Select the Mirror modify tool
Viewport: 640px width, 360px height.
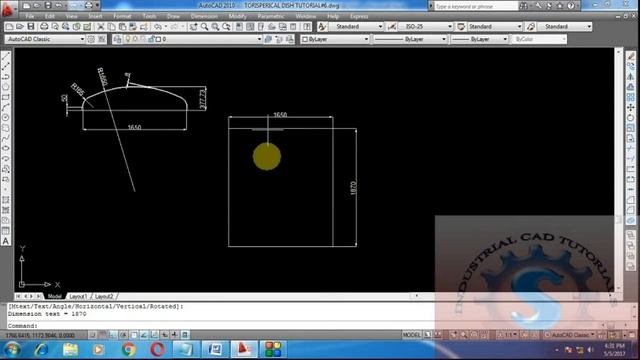(631, 76)
